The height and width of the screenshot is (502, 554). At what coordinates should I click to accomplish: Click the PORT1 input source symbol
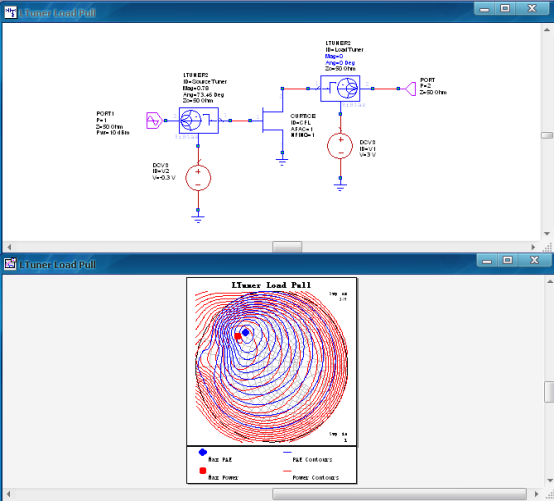pos(154,121)
